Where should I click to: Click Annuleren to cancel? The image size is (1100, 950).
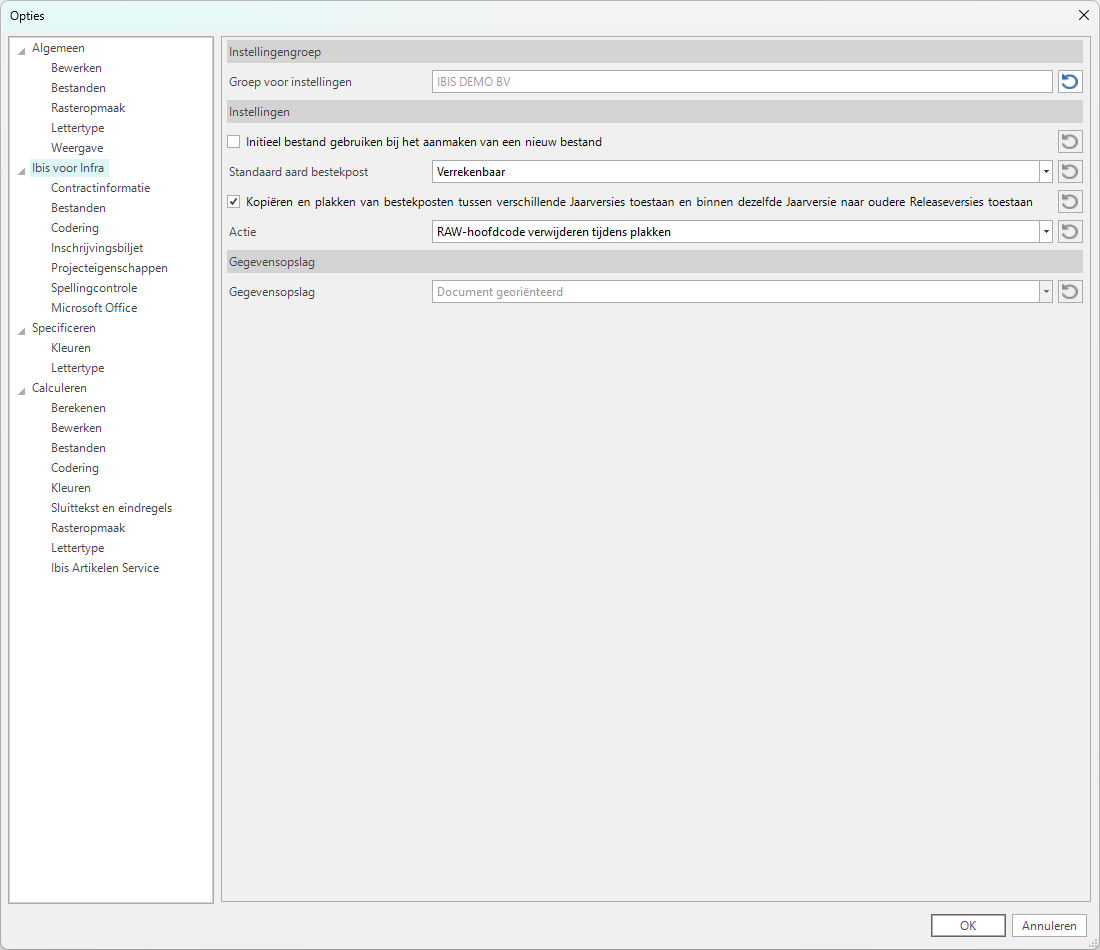[x=1049, y=926]
